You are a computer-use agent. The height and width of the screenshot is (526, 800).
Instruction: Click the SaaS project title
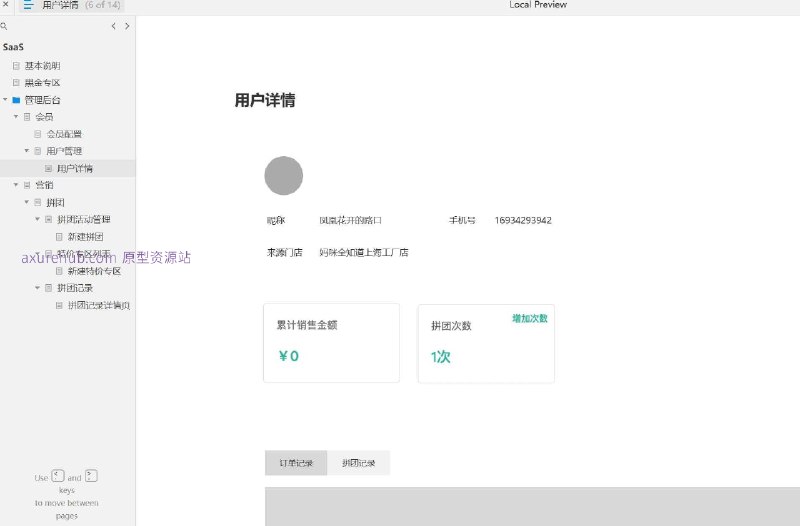(13, 47)
